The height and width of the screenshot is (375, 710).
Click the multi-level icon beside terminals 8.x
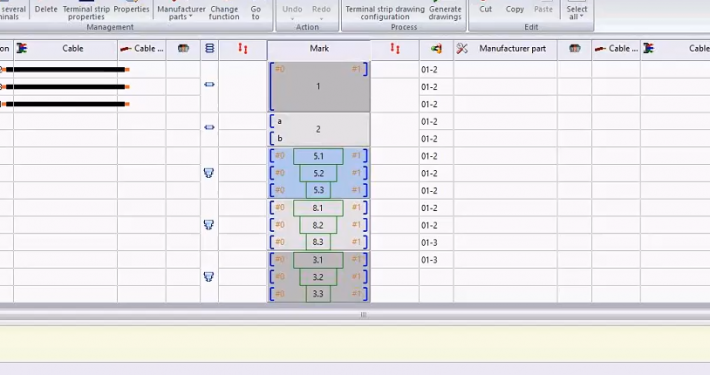coord(209,225)
